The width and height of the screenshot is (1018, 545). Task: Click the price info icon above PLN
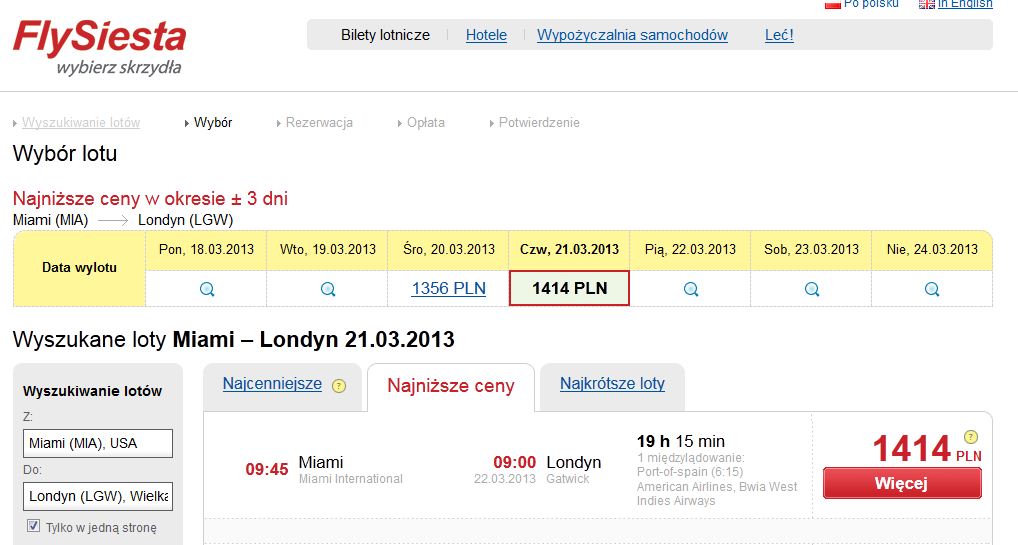click(971, 437)
